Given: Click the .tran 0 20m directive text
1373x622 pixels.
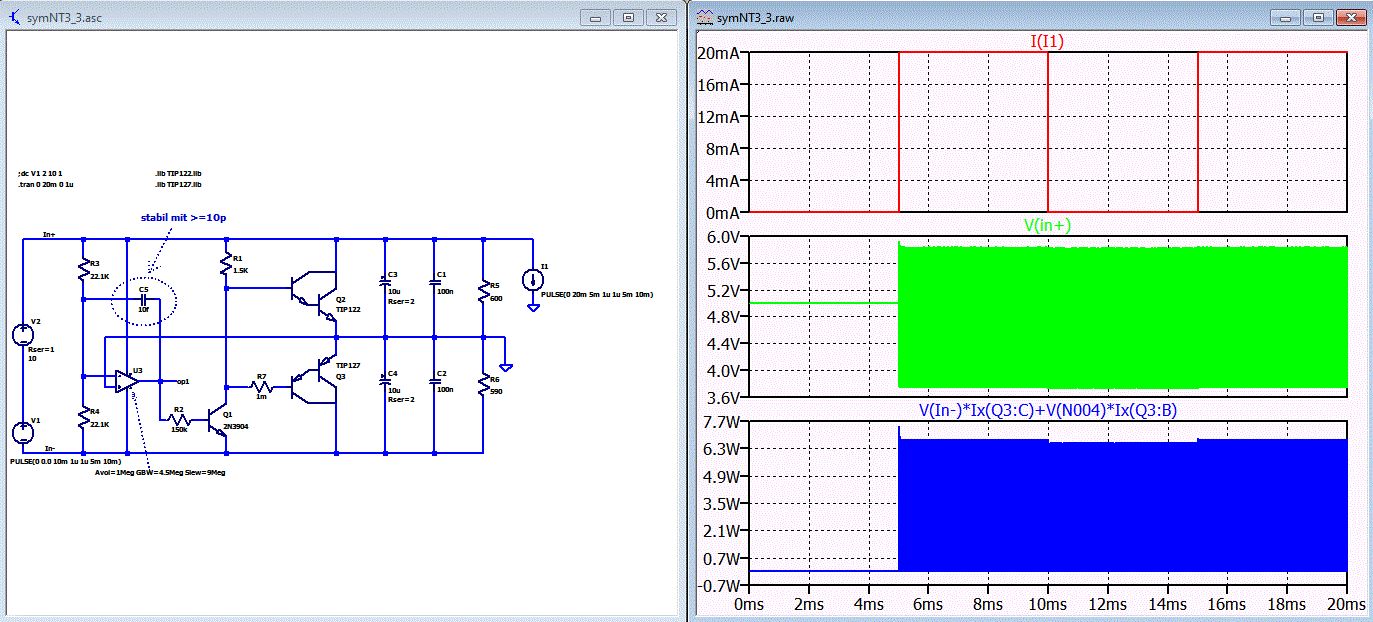Looking at the screenshot, I should pyautogui.click(x=47, y=185).
